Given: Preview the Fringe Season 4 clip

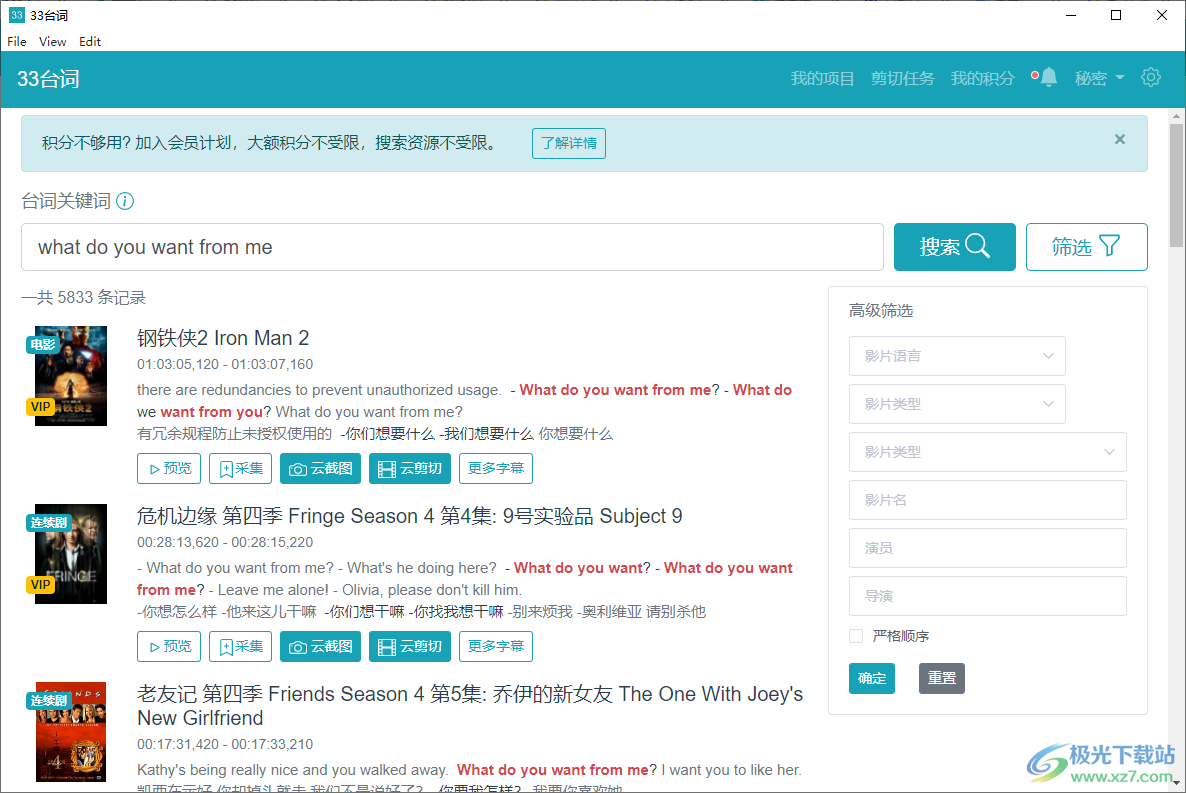Looking at the screenshot, I should [x=169, y=646].
